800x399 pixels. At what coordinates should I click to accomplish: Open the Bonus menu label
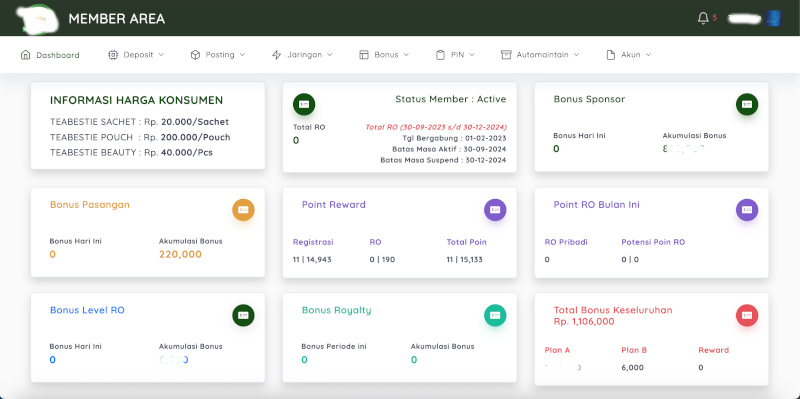[386, 55]
